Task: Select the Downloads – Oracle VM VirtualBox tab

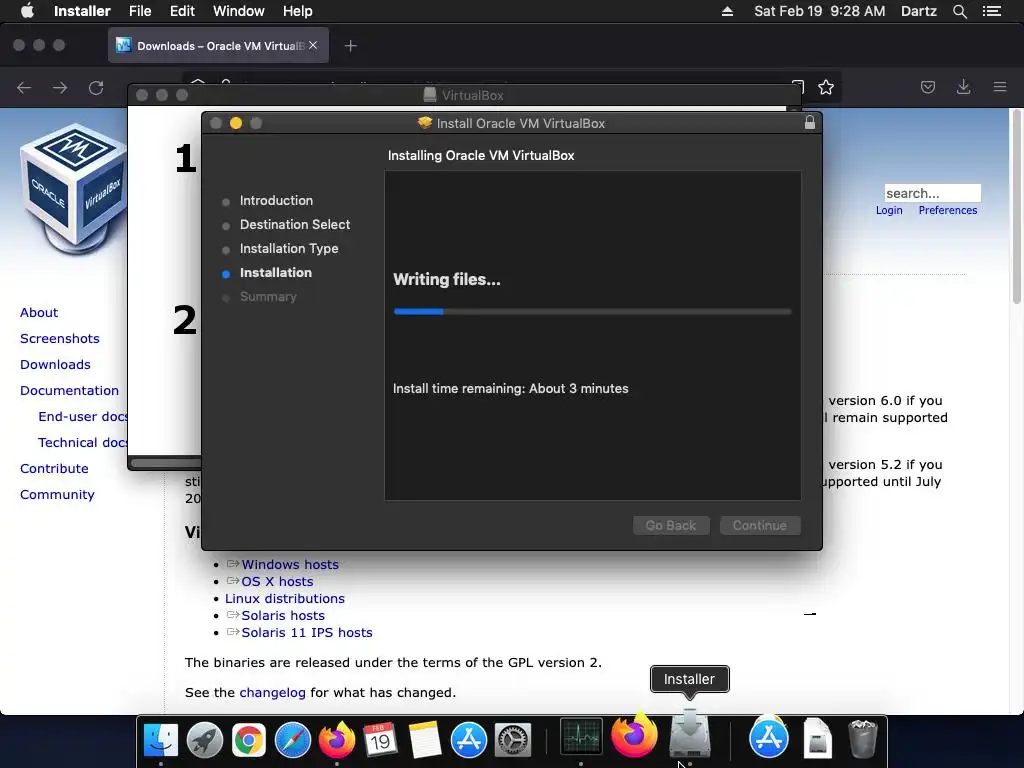Action: pos(218,46)
